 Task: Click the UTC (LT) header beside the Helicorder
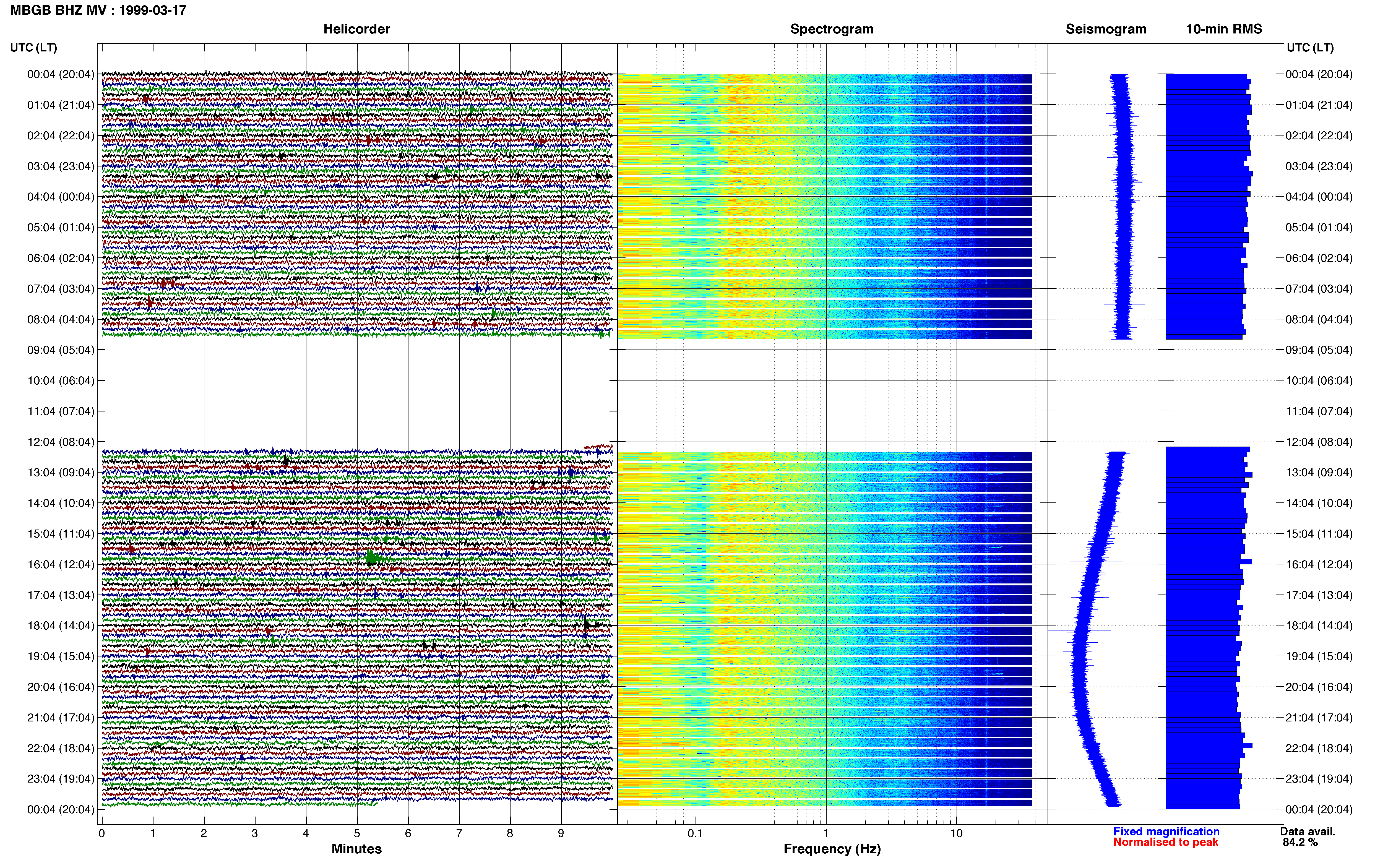[34, 48]
